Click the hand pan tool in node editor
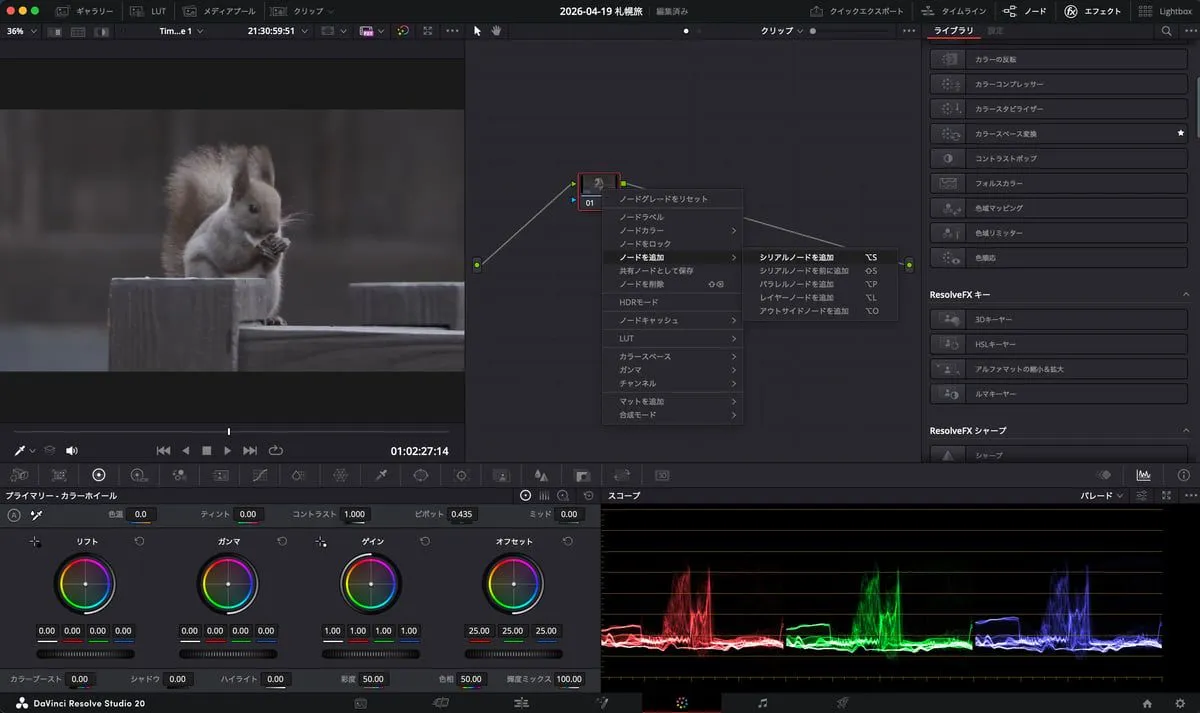This screenshot has width=1200, height=713. [x=496, y=31]
